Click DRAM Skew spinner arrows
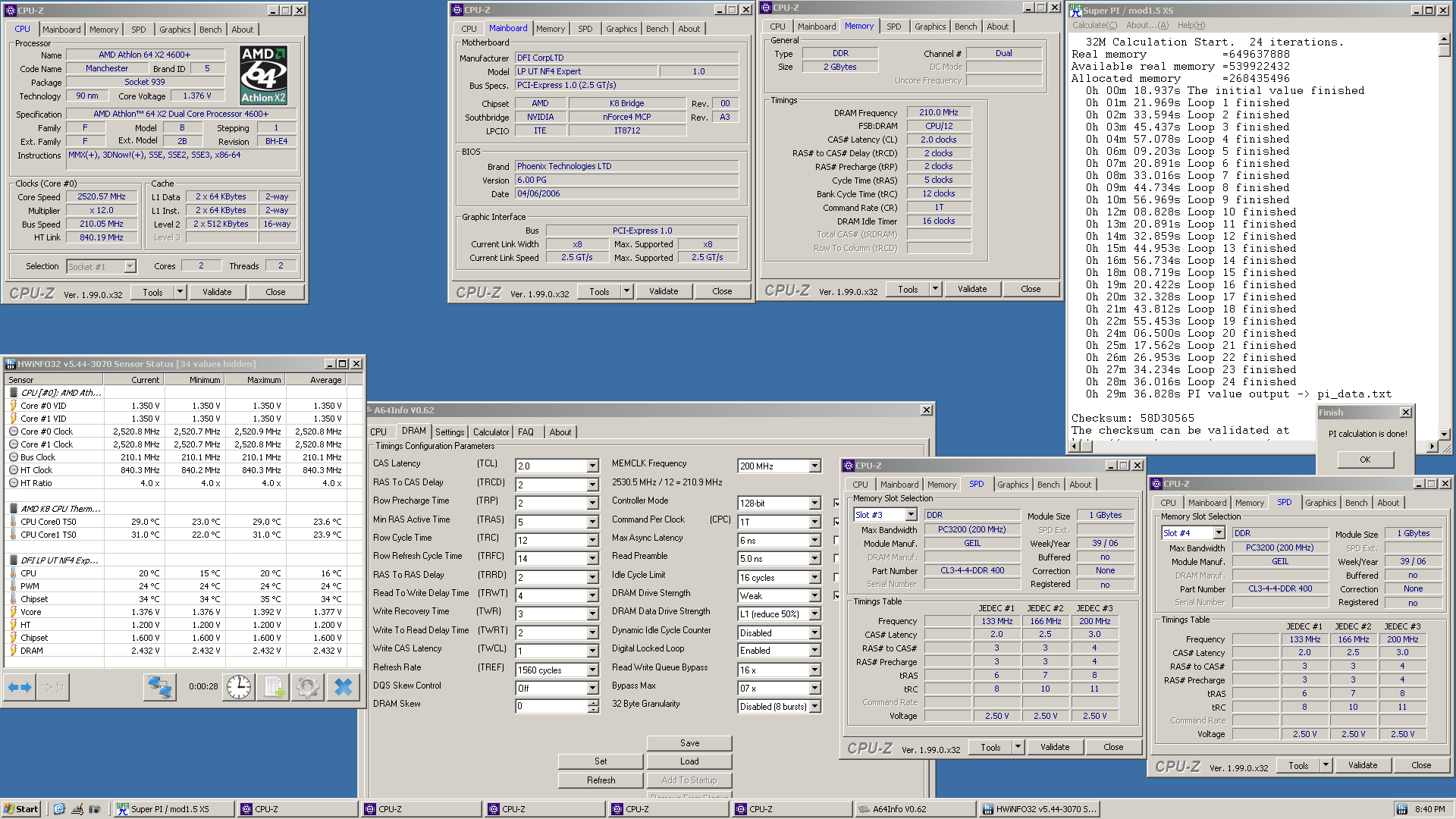 pyautogui.click(x=593, y=707)
